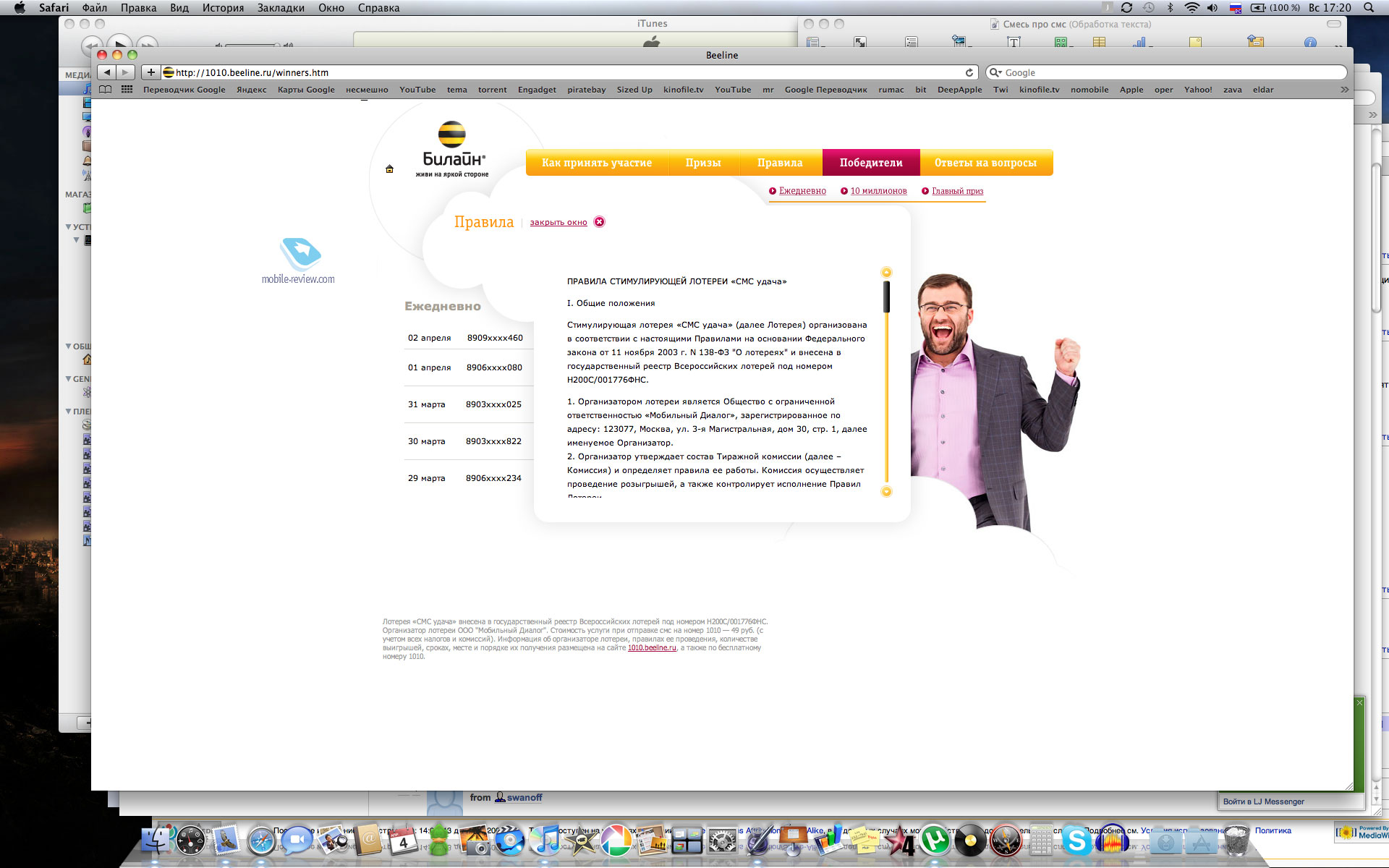The image size is (1389, 868).
Task: Open the Apple menu
Action: [x=20, y=7]
